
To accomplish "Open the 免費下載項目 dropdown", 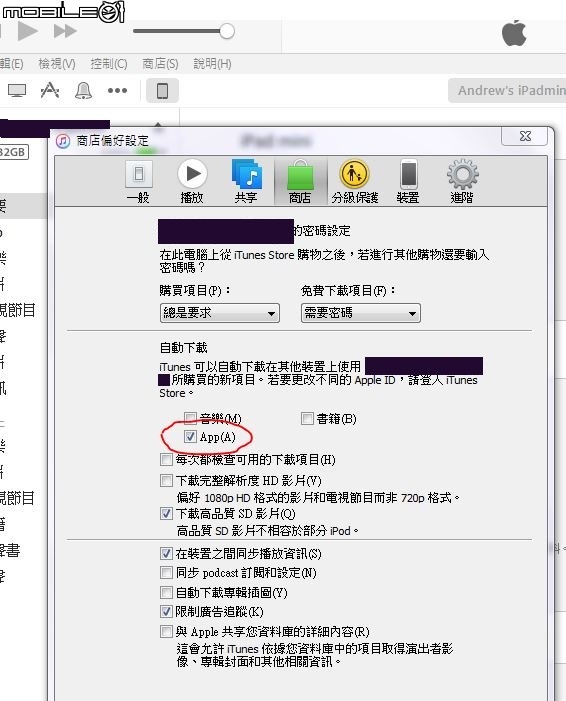I will coord(361,313).
